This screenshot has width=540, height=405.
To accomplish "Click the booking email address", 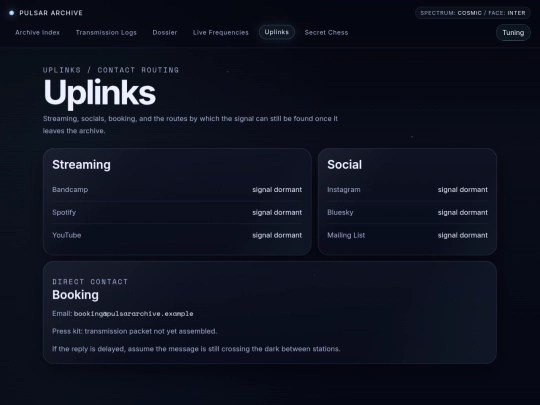I will click(x=133, y=314).
